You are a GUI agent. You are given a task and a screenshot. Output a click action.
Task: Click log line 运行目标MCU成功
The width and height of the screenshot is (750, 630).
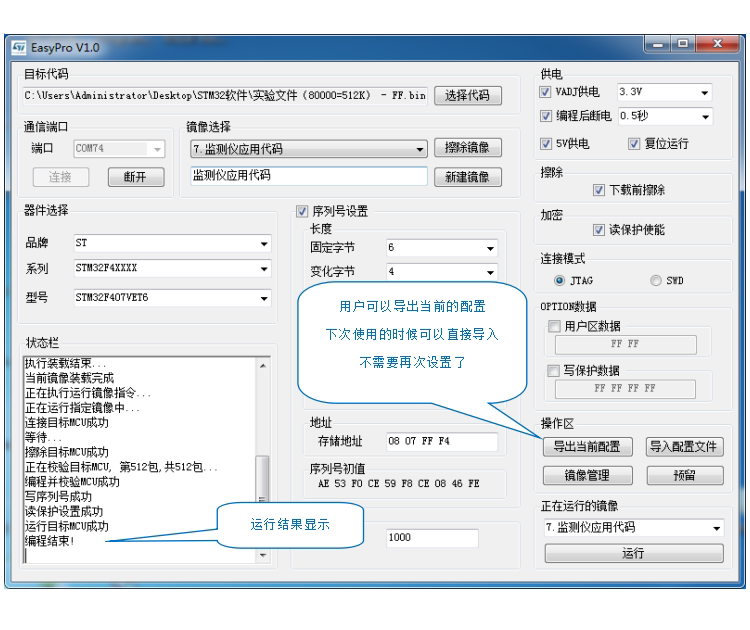66,526
